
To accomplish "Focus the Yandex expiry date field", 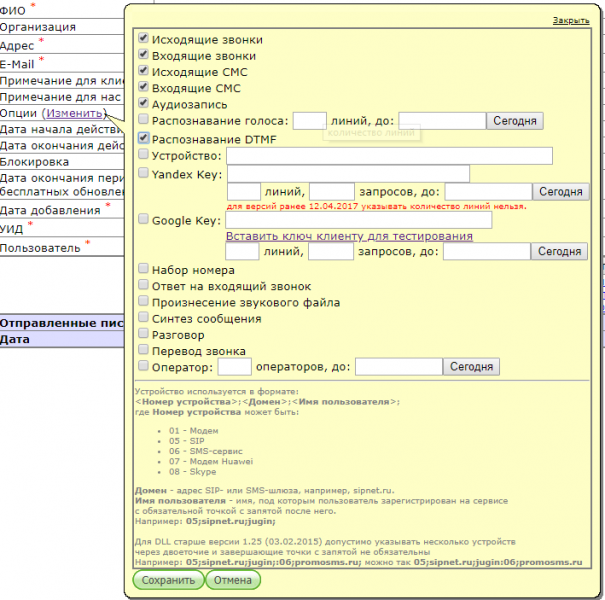I will (x=488, y=192).
